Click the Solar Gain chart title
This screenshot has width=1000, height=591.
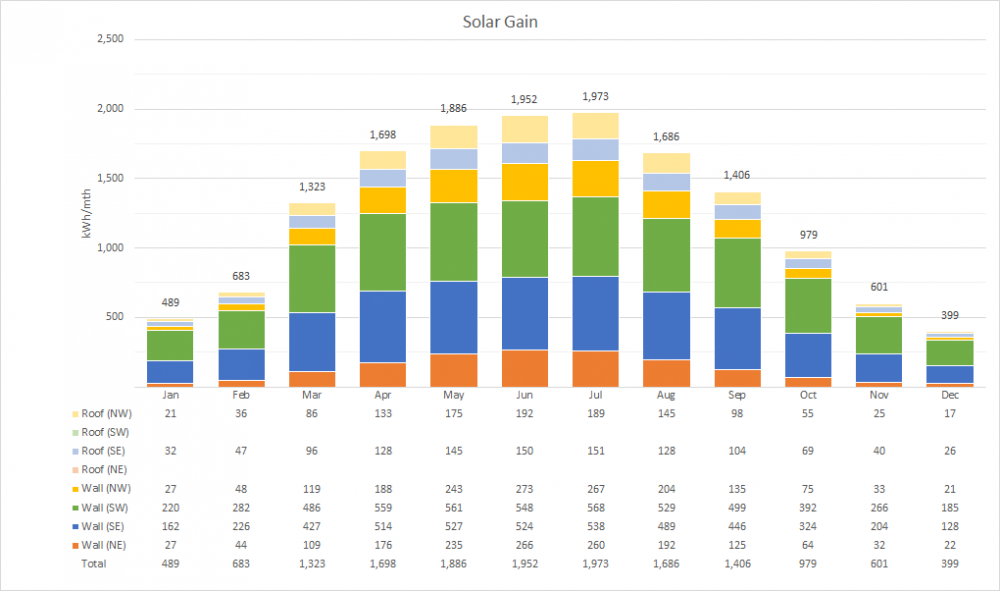tap(500, 22)
